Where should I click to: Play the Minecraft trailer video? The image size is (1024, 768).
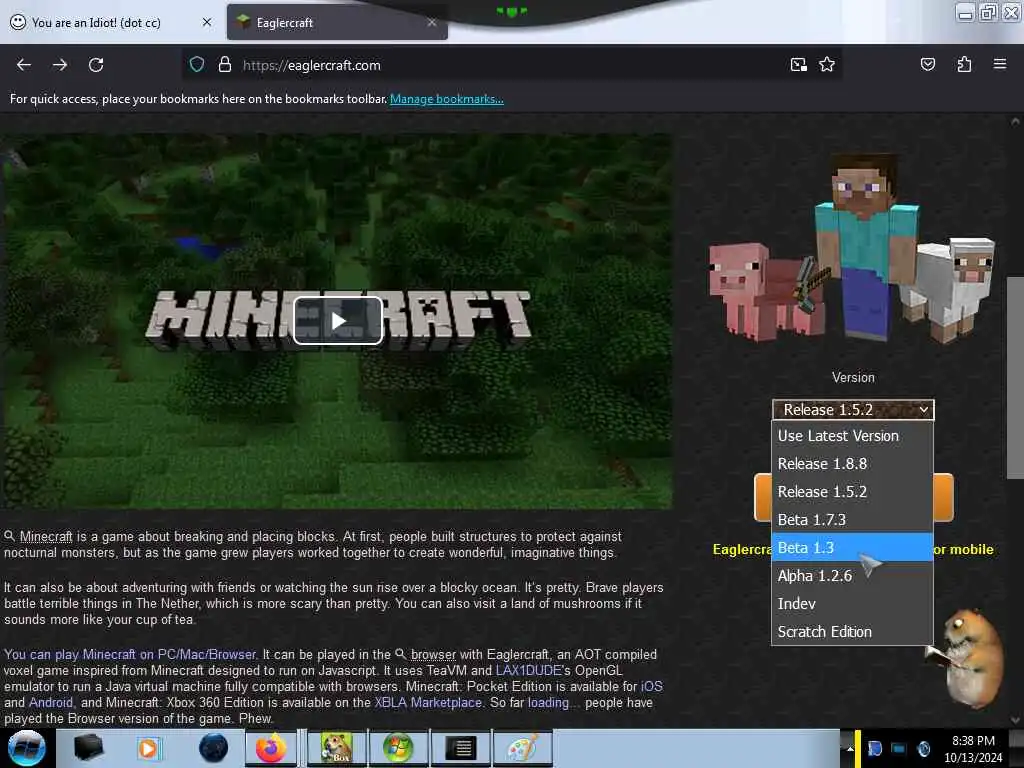pos(338,321)
